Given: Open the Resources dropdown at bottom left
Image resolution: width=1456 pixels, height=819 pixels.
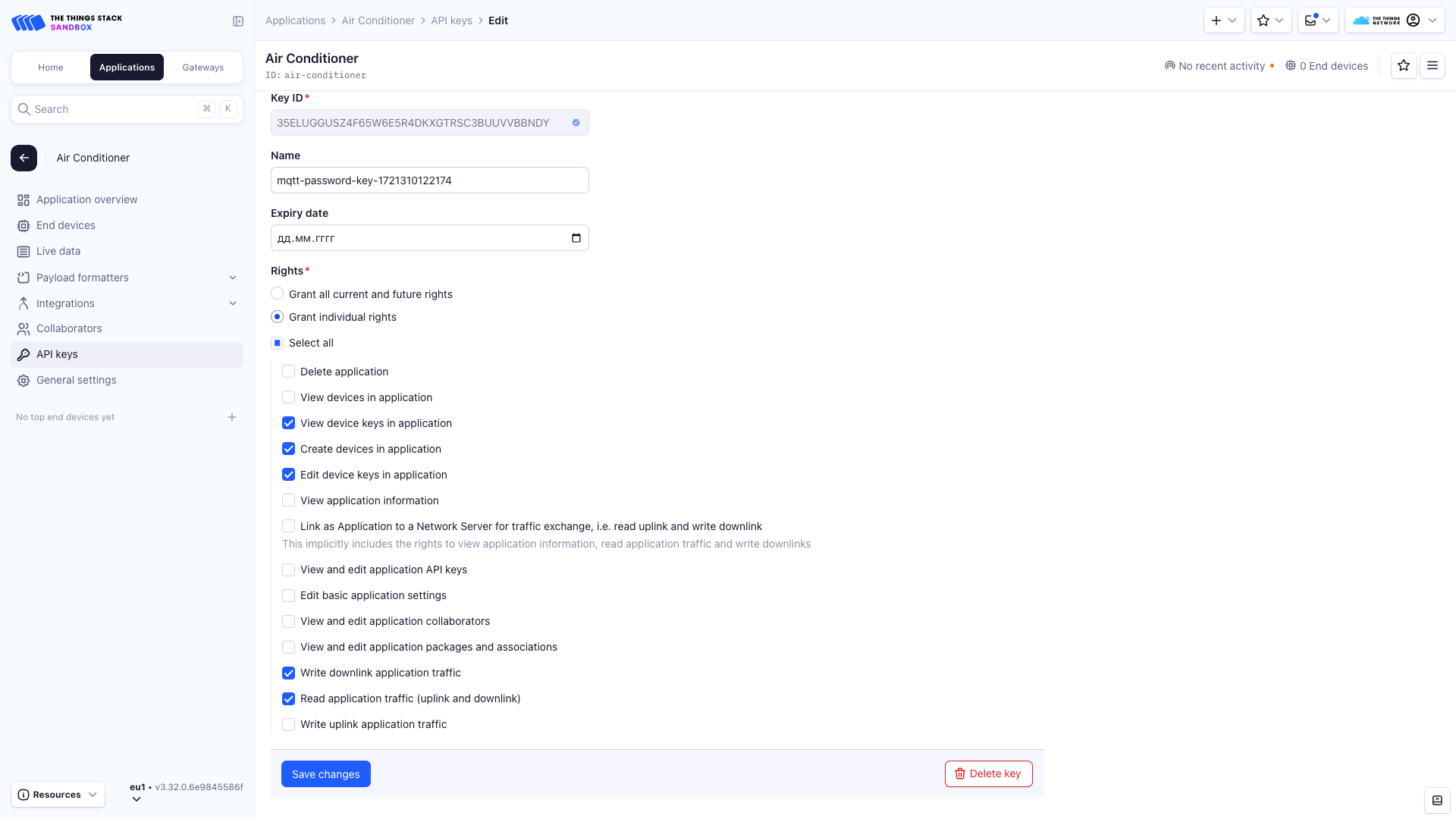Looking at the screenshot, I should coord(58,794).
